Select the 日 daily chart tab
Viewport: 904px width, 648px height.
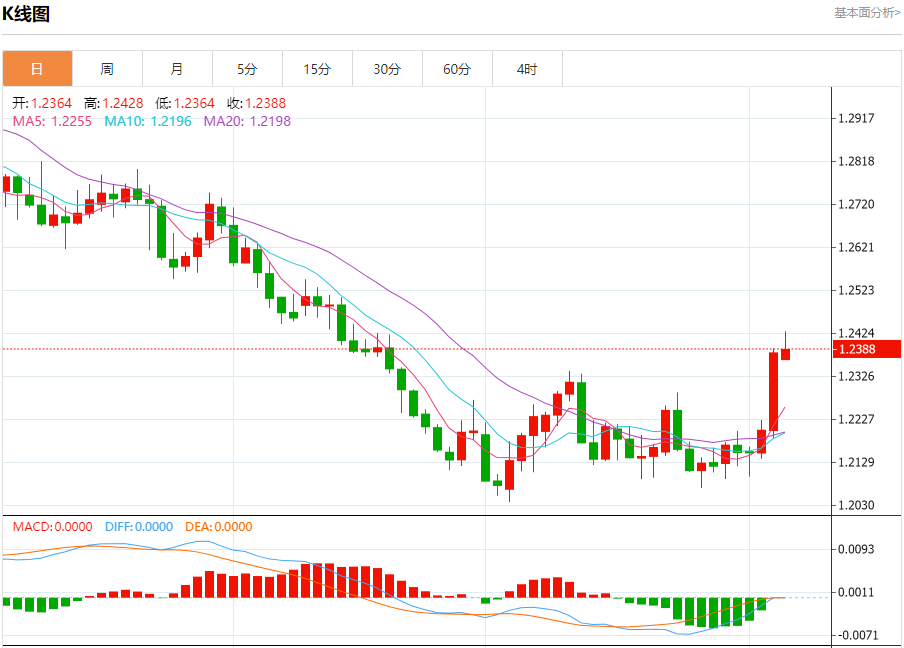tap(37, 69)
